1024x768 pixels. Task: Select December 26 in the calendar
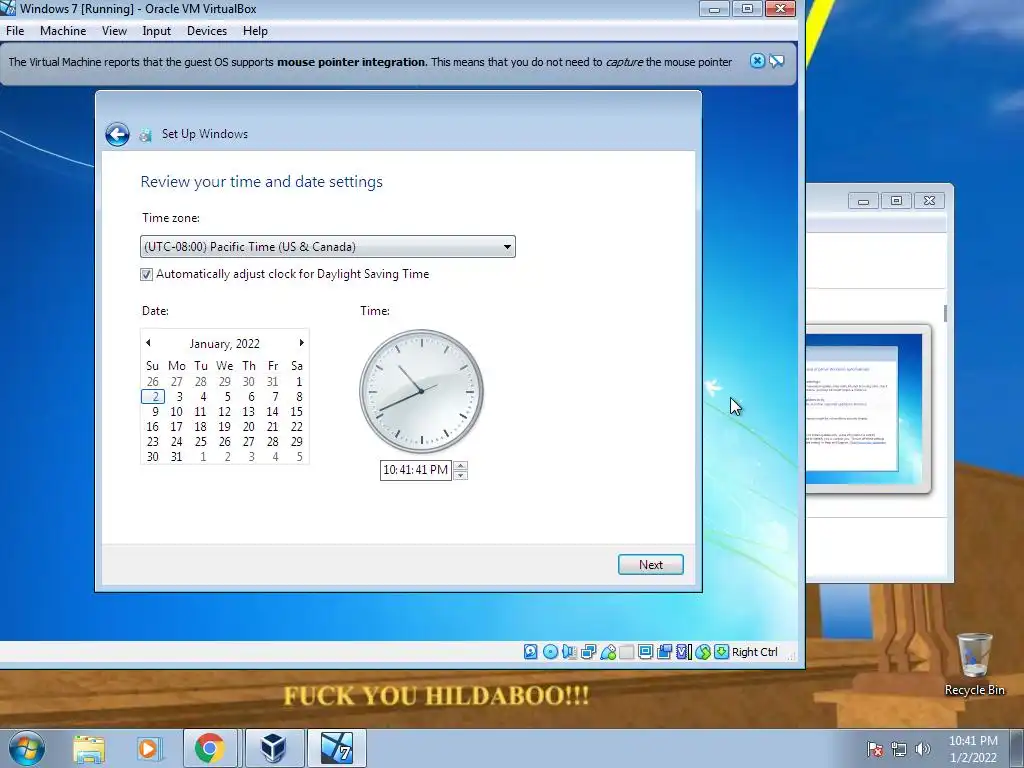point(153,381)
